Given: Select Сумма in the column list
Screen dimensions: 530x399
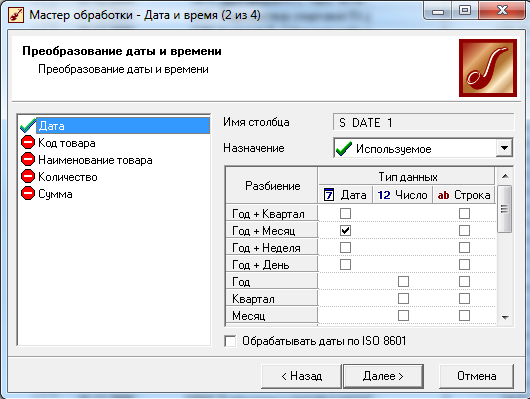Looking at the screenshot, I should click(x=55, y=194).
